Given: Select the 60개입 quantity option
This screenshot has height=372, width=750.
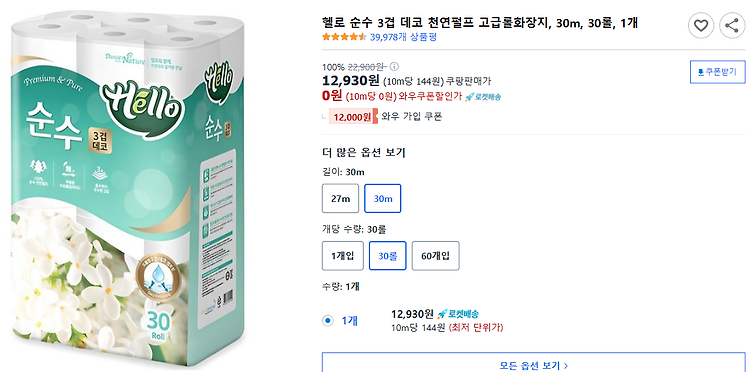Looking at the screenshot, I should (x=435, y=256).
